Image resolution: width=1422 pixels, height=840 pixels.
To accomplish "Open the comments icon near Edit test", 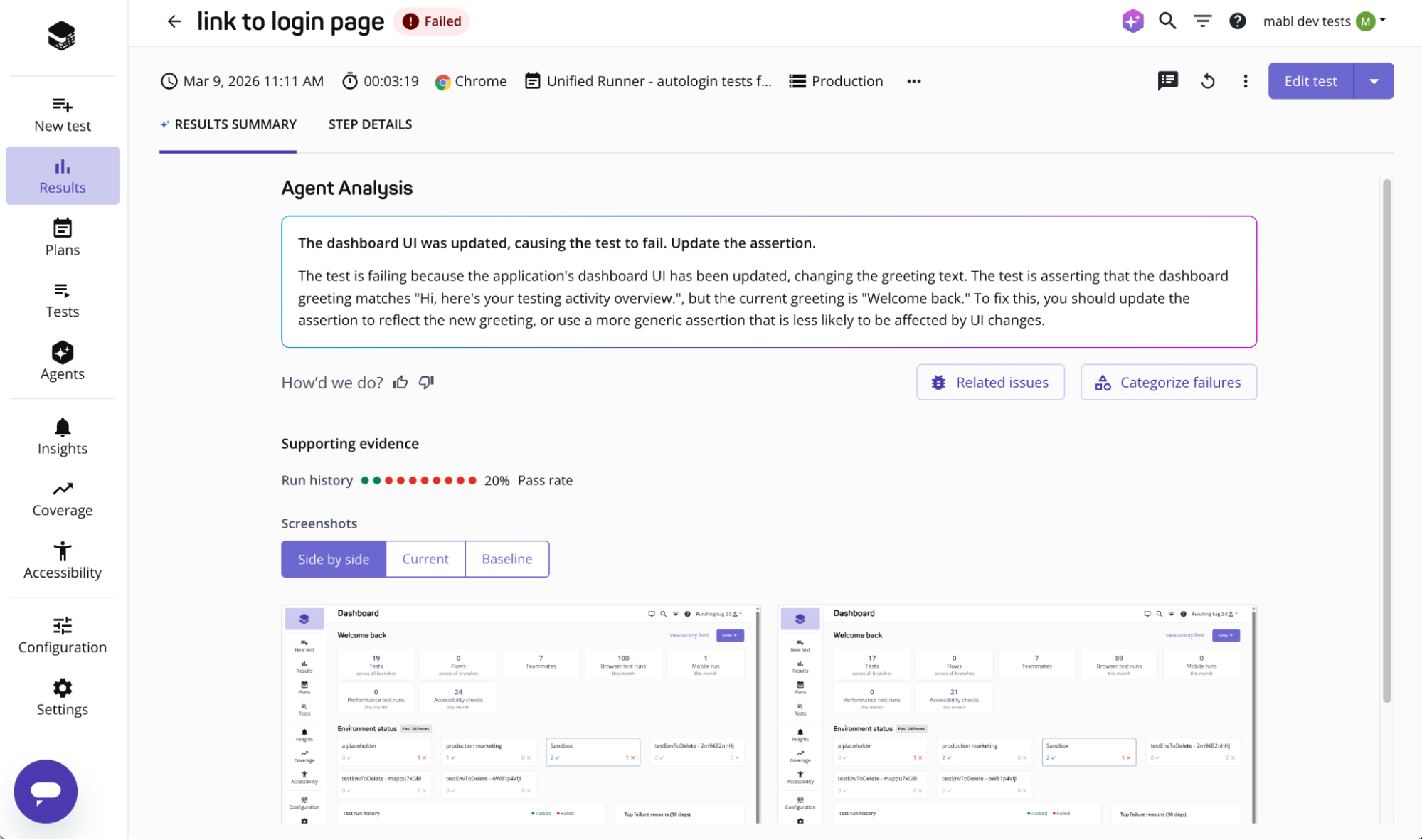I will tap(1167, 81).
